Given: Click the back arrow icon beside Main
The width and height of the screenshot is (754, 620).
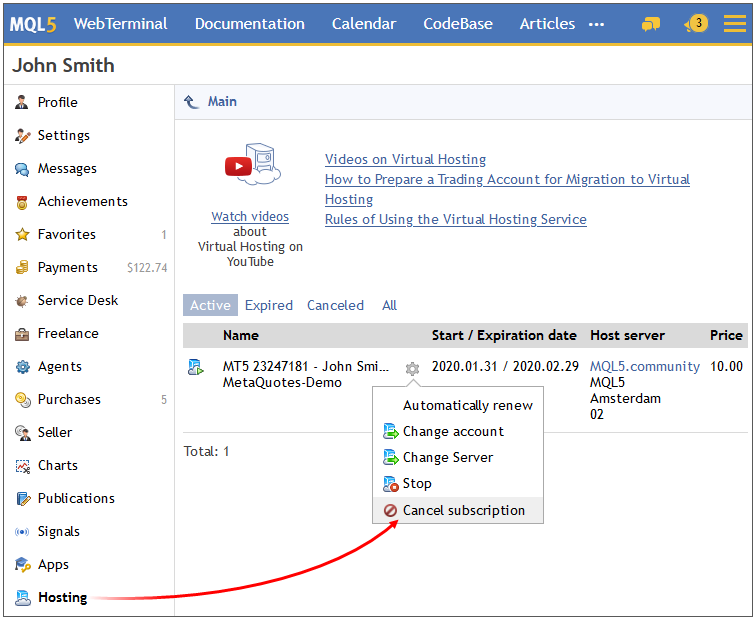Looking at the screenshot, I should pos(191,101).
